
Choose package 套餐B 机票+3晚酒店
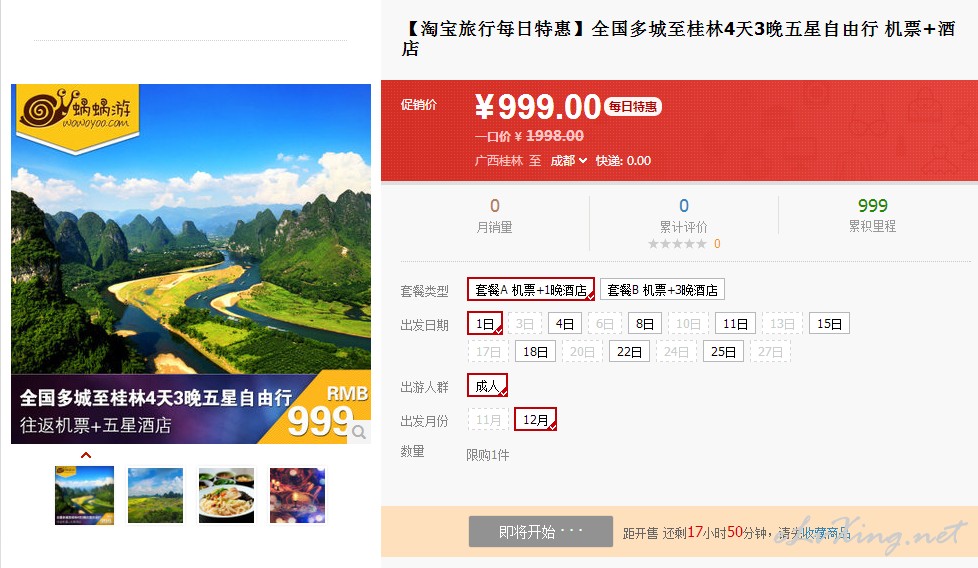(x=662, y=290)
